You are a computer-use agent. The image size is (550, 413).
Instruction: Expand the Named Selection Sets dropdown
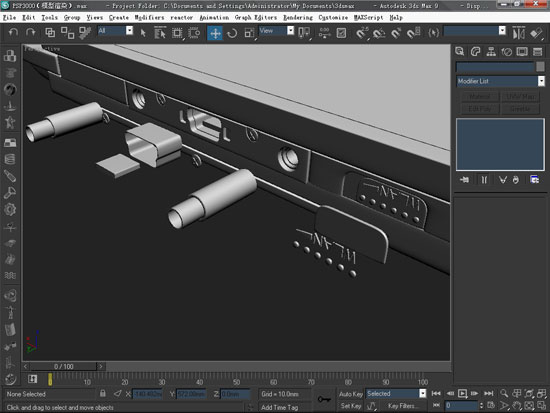(502, 31)
